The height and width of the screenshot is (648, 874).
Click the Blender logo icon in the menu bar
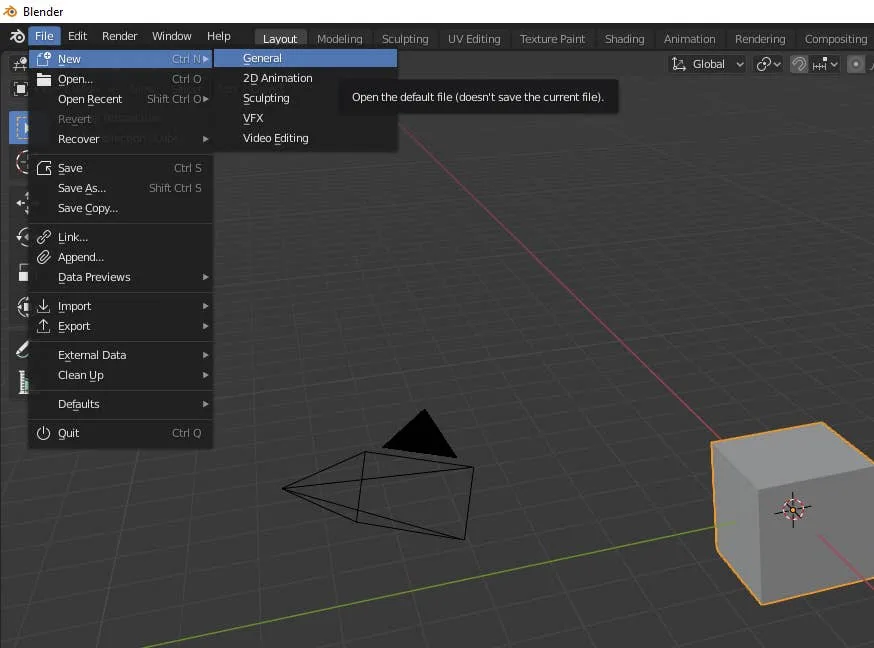click(16, 36)
